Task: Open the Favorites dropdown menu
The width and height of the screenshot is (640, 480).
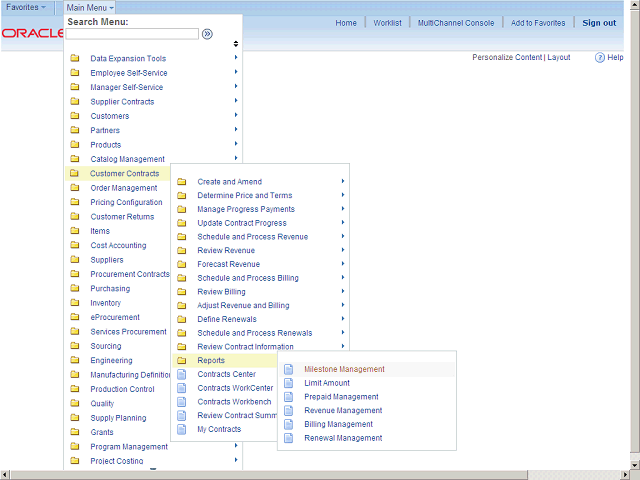Action: point(26,7)
